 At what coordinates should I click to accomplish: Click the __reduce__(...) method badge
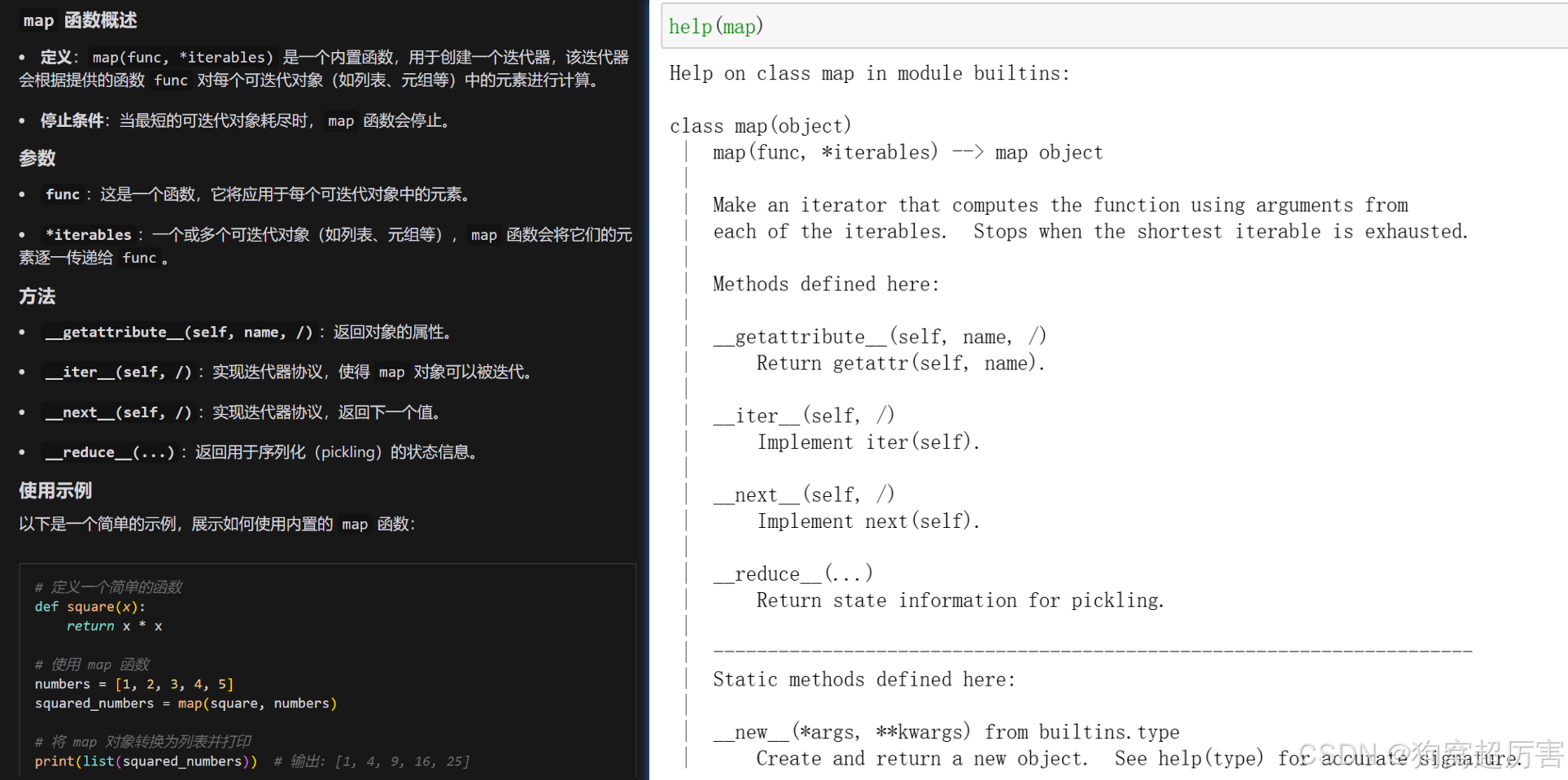tap(109, 452)
